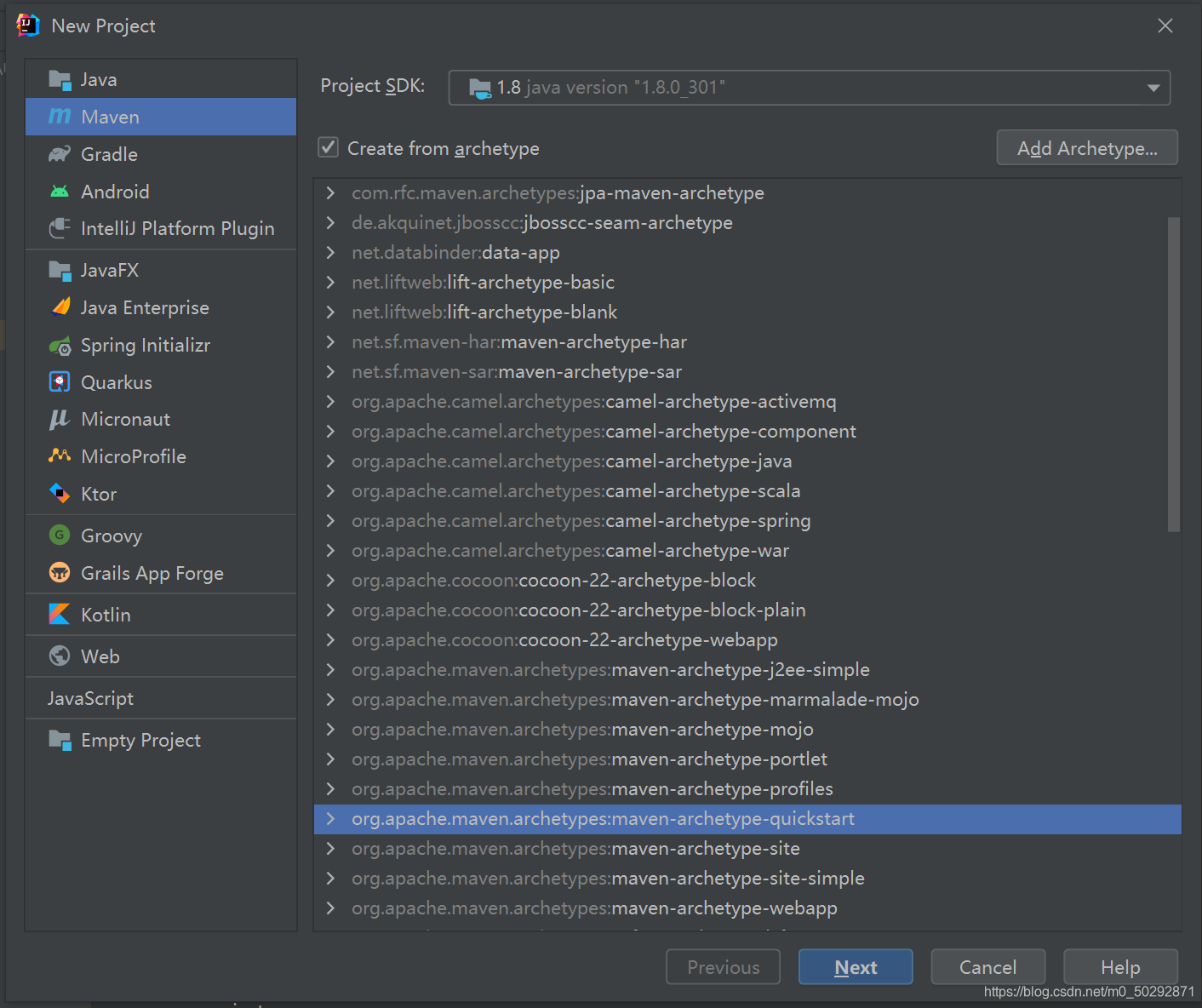Select camel-archetype-scala archetype
Image resolution: width=1202 pixels, height=1008 pixels.
tap(747, 491)
